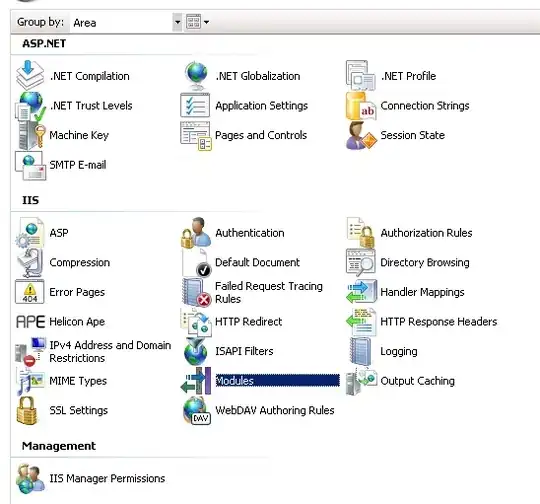Open the Authentication feature icon
Image resolution: width=540 pixels, height=504 pixels.
196,233
